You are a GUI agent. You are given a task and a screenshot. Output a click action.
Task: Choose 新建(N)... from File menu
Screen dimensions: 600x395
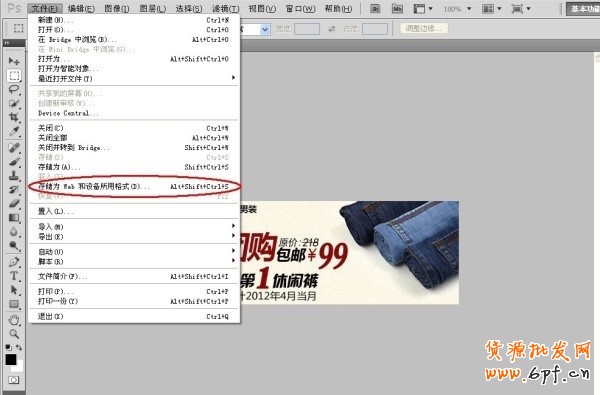(134, 20)
